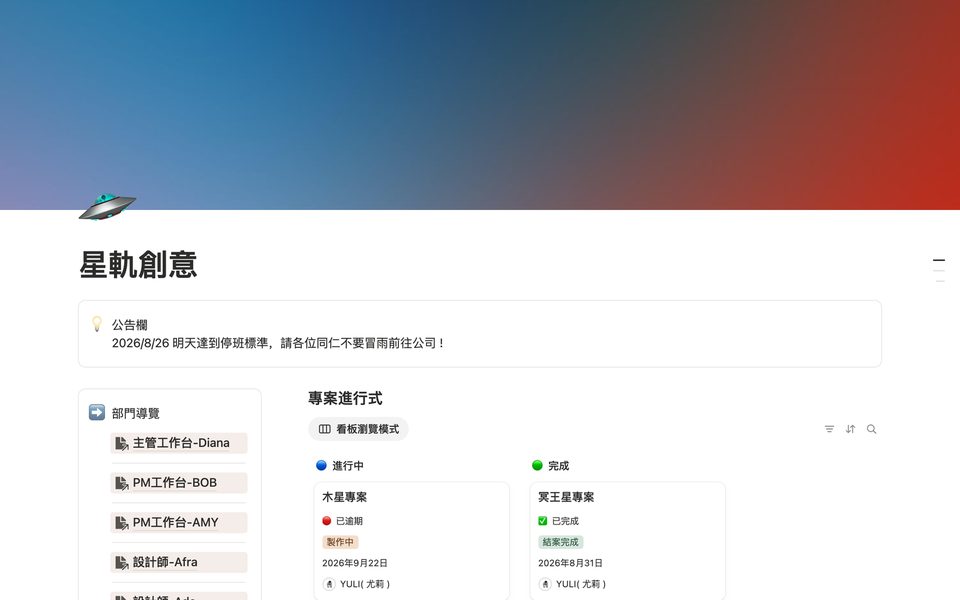Click the page icon before PM工作台-BOB
The height and width of the screenshot is (600, 960).
[x=122, y=482]
